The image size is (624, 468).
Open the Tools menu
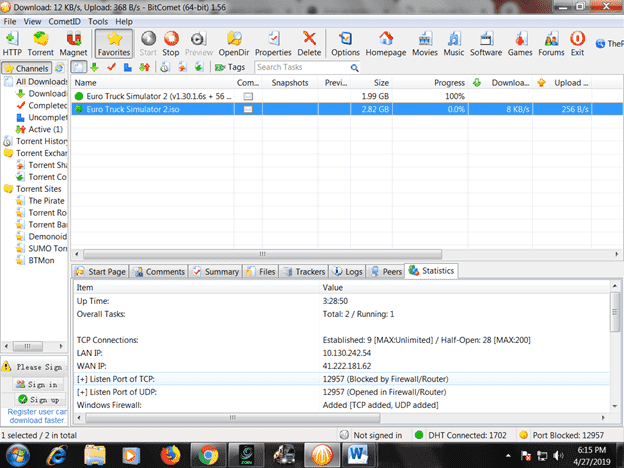pyautogui.click(x=98, y=21)
